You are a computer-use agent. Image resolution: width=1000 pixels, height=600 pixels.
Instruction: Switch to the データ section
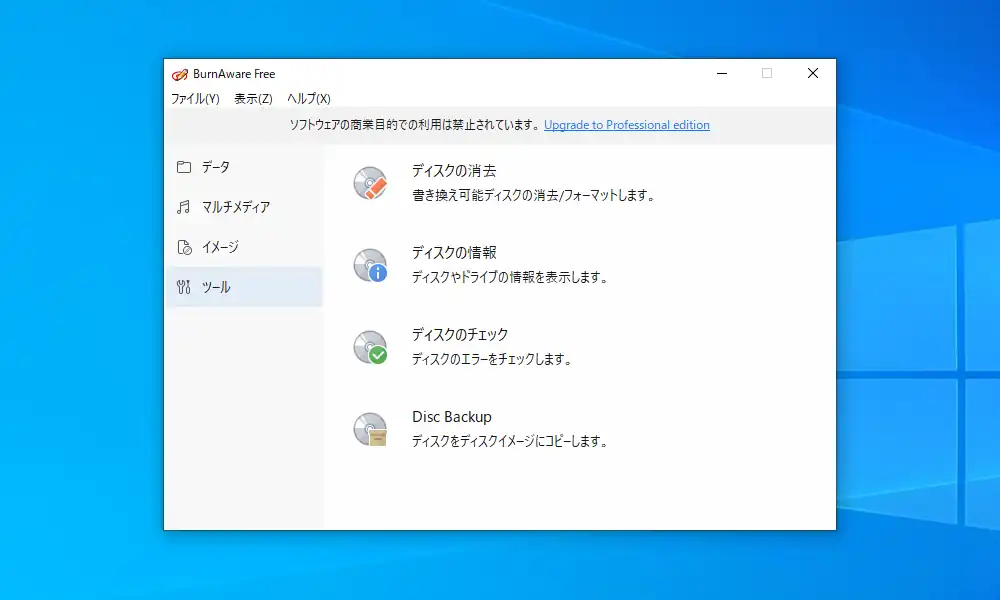pos(216,167)
